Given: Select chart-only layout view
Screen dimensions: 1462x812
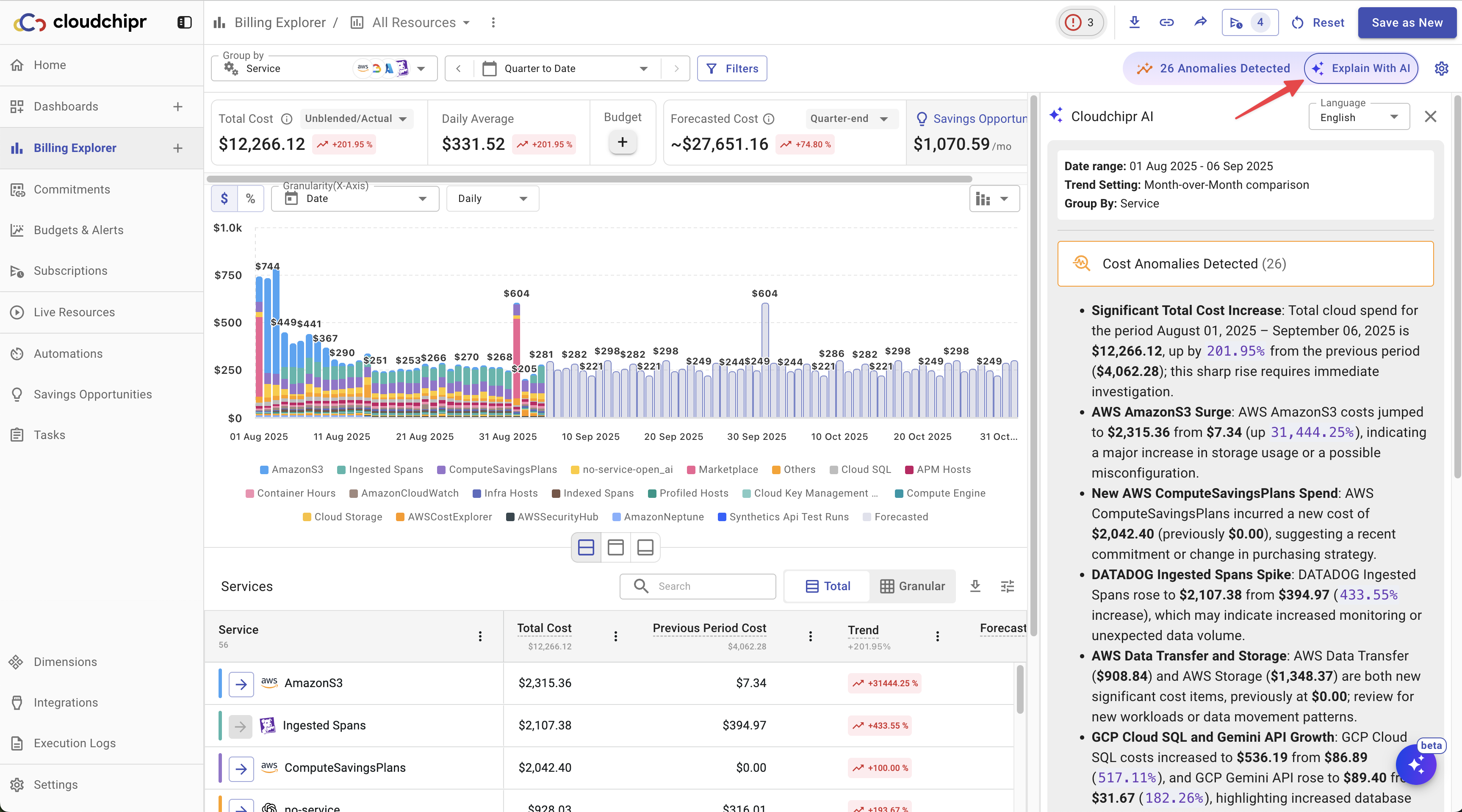Looking at the screenshot, I should click(615, 547).
